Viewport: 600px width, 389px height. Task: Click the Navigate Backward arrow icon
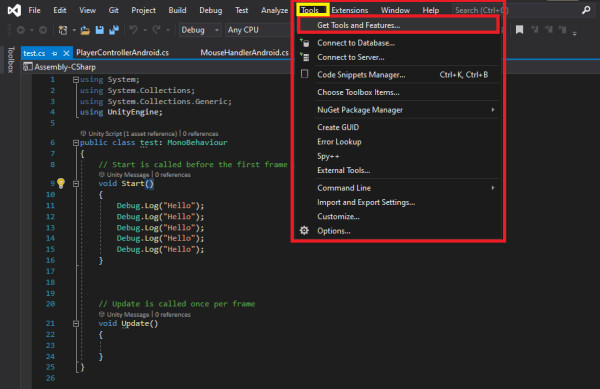(21, 30)
